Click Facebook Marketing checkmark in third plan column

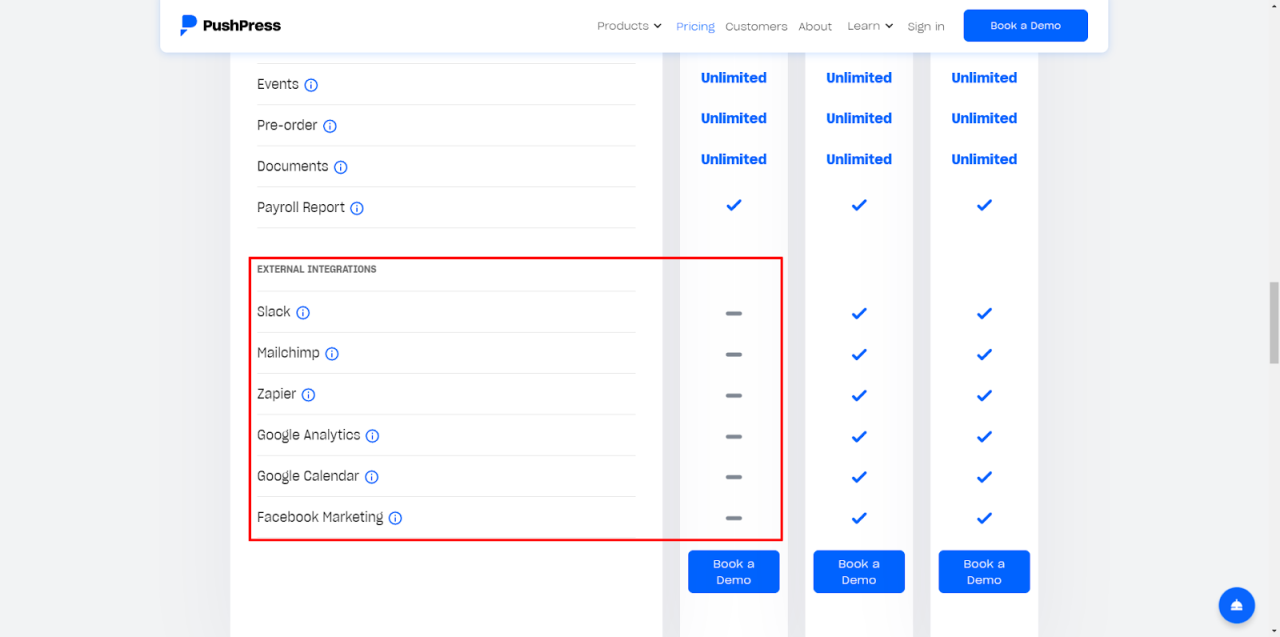[984, 518]
